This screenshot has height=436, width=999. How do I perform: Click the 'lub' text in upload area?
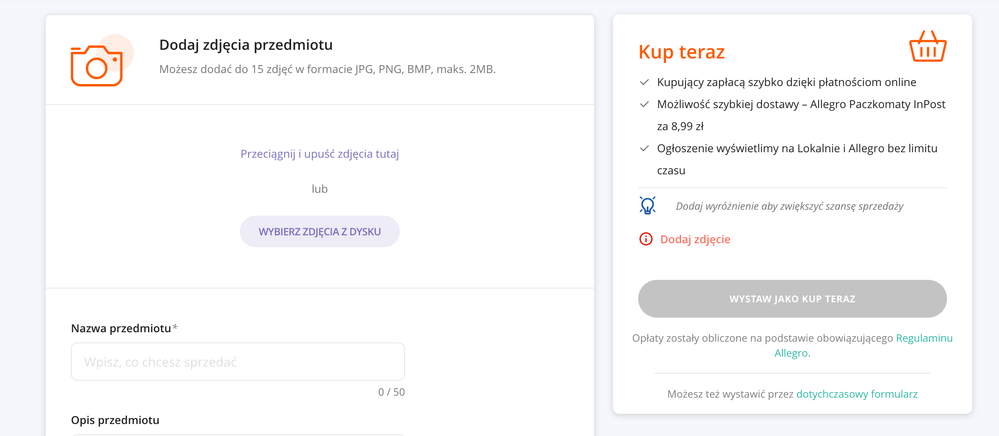[x=319, y=189]
